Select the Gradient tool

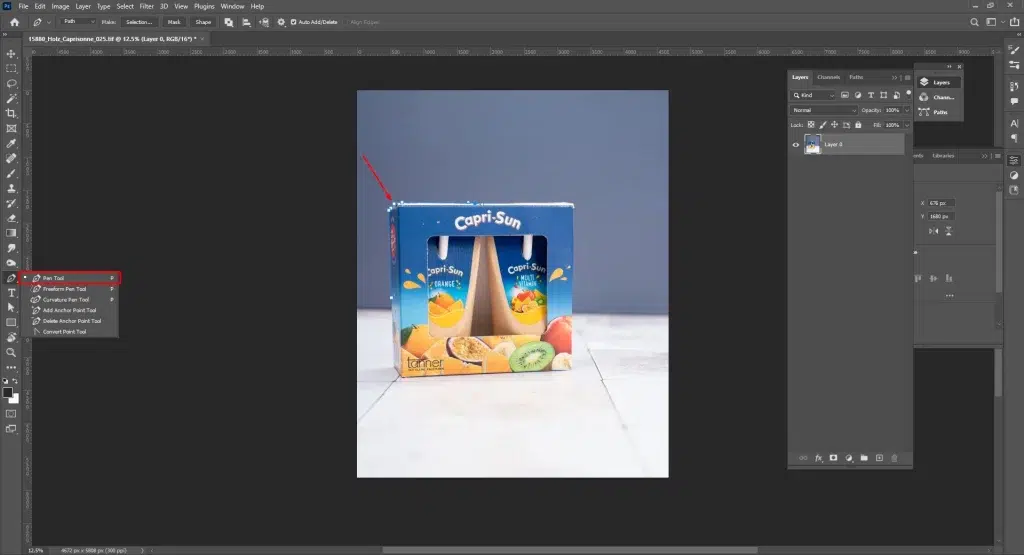pyautogui.click(x=11, y=233)
